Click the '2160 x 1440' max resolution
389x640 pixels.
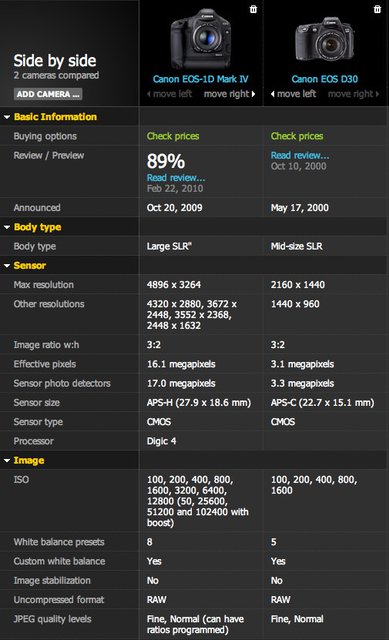tap(298, 284)
